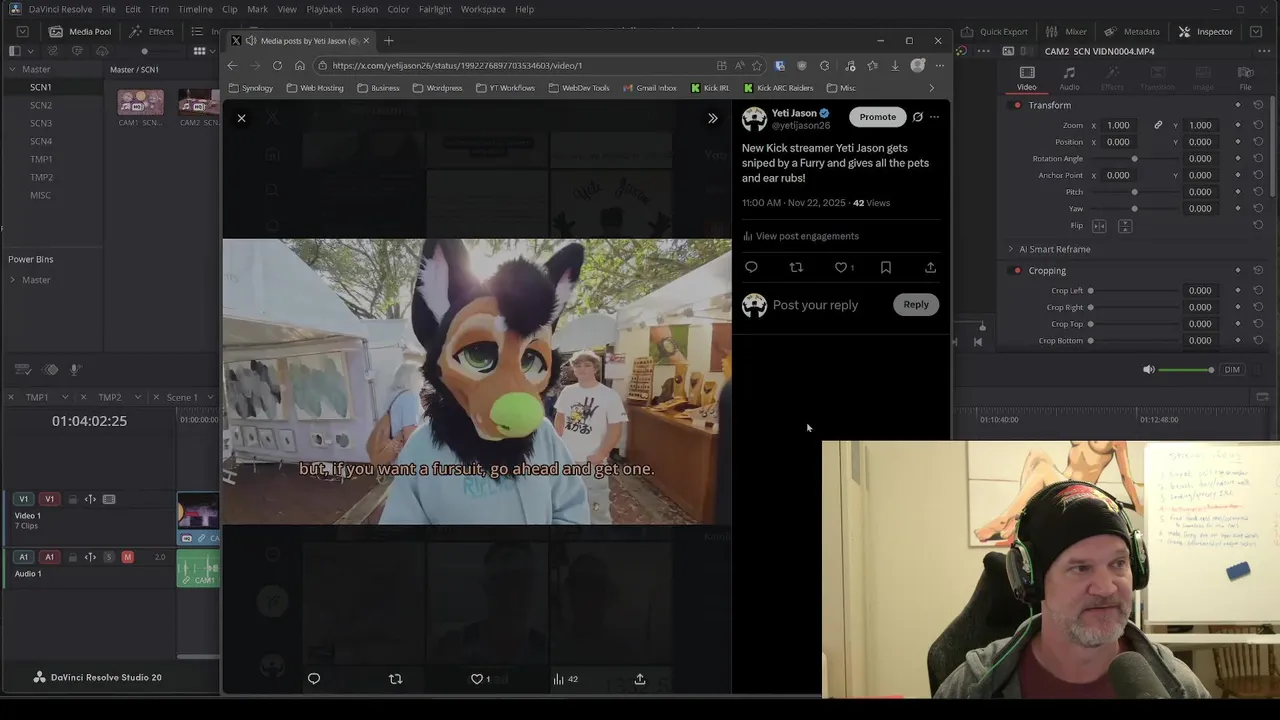Close the X media viewer
The image size is (1280, 720).
click(241, 118)
